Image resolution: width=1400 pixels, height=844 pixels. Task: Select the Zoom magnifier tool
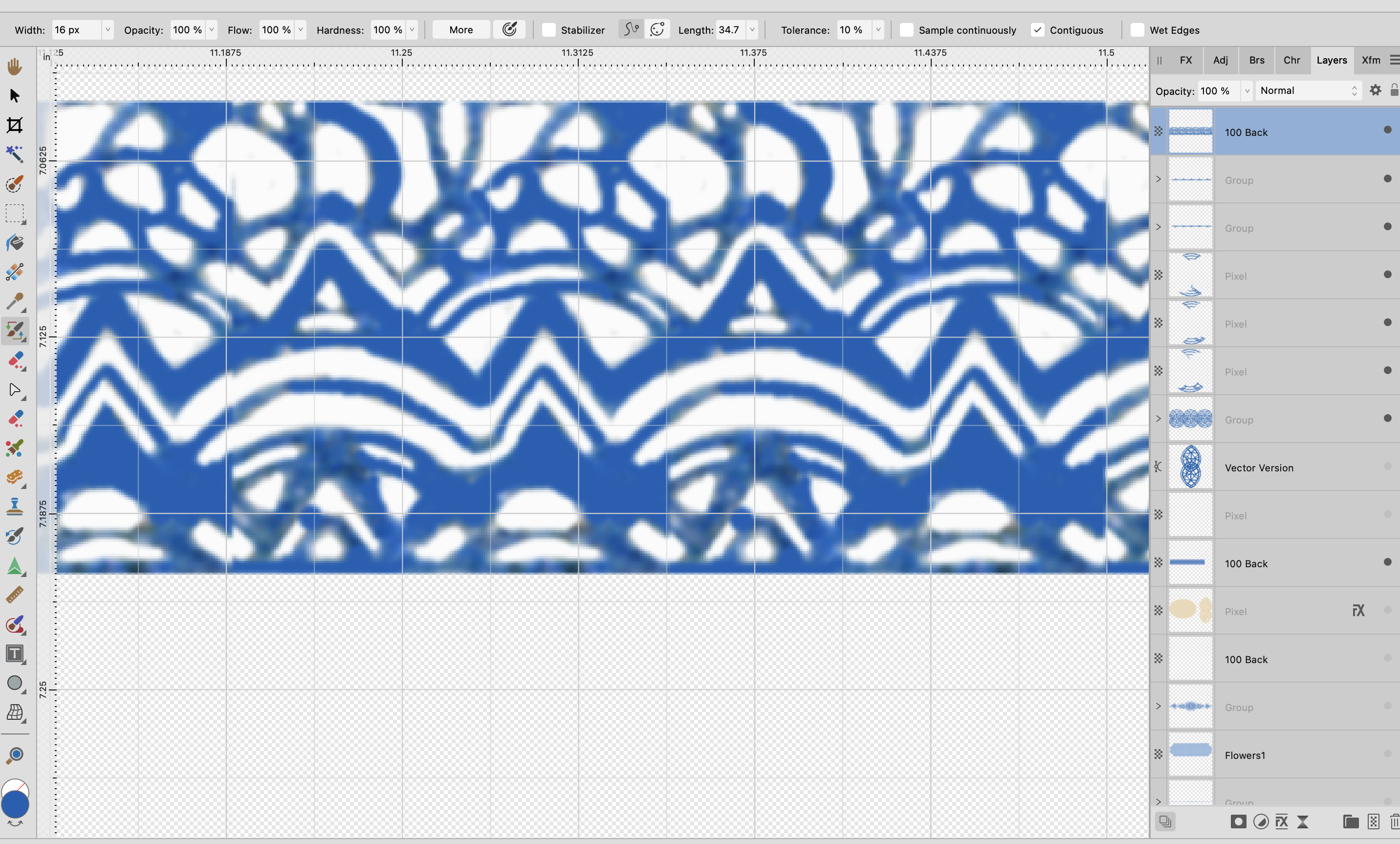(15, 755)
